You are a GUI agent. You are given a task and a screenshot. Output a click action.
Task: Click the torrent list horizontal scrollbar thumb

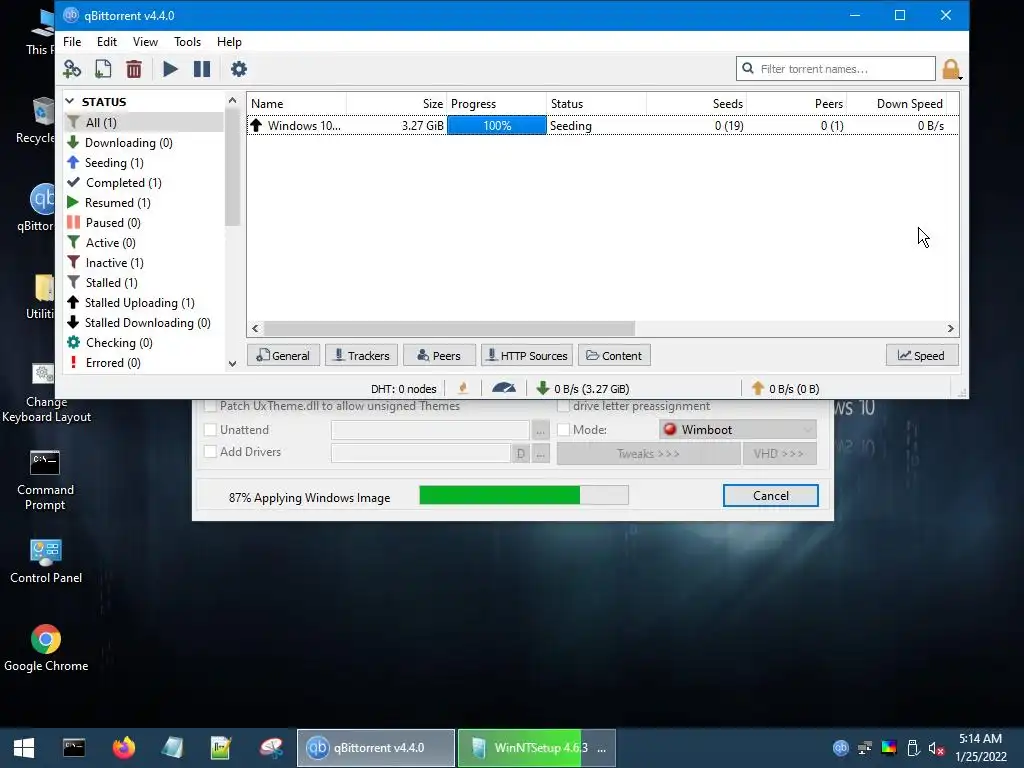pos(449,328)
